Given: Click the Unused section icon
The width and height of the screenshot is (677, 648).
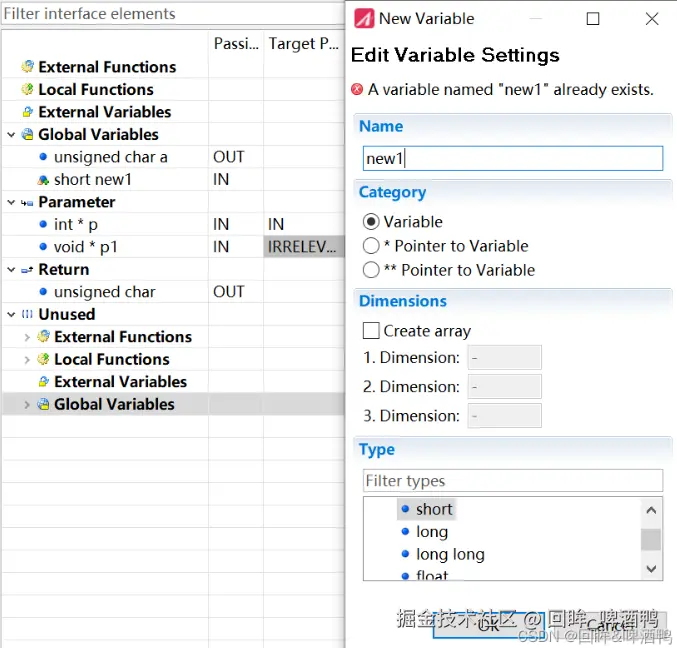Looking at the screenshot, I should point(27,314).
